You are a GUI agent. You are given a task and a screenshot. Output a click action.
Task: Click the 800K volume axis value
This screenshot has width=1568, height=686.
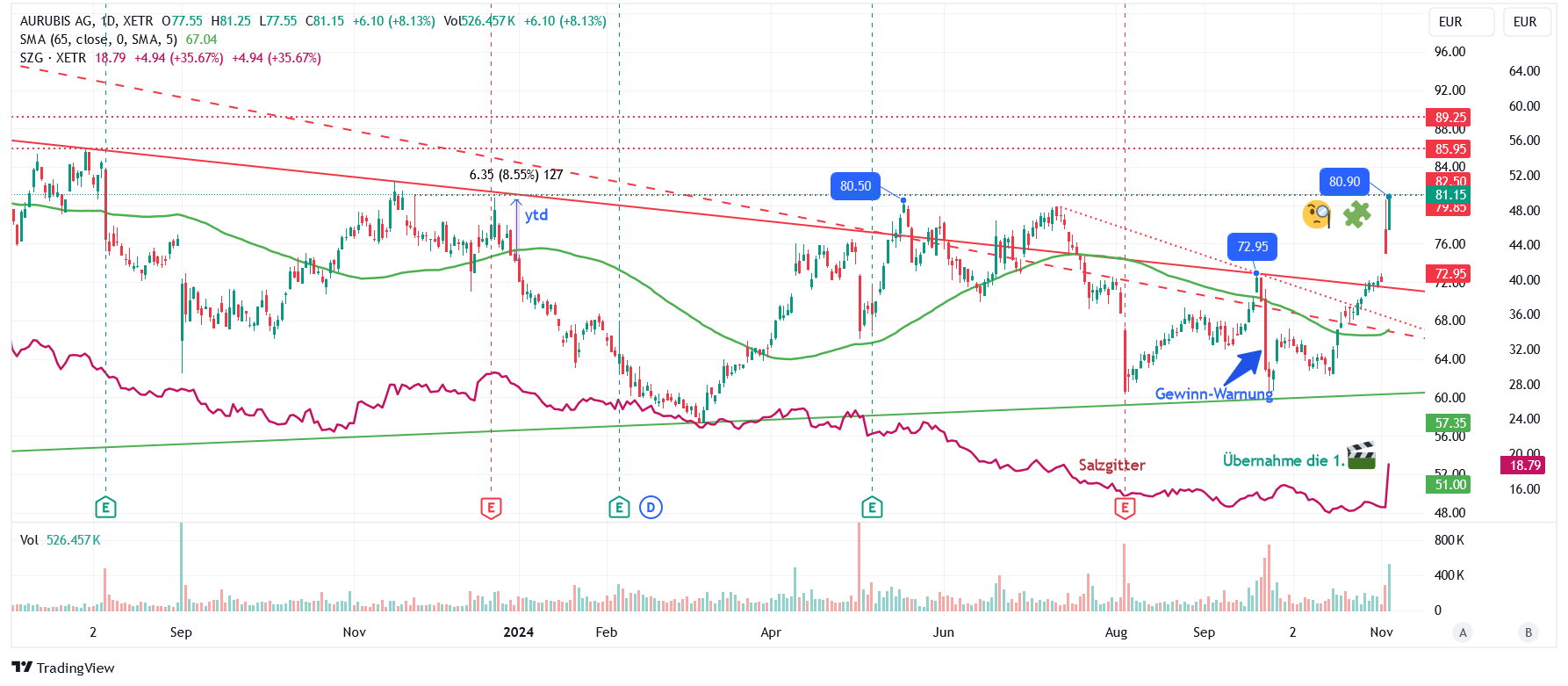coord(1449,539)
